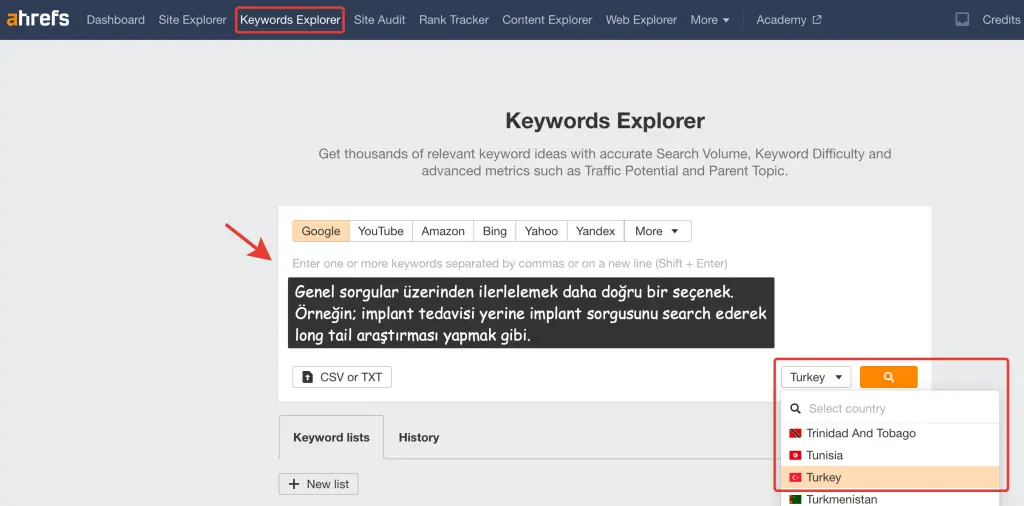The height and width of the screenshot is (506, 1024).
Task: Select the Yahoo search engine
Action: tap(541, 231)
